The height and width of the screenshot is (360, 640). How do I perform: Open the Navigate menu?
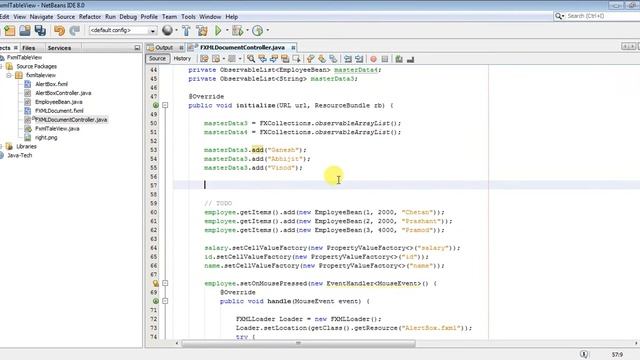pyautogui.click(x=41, y=17)
